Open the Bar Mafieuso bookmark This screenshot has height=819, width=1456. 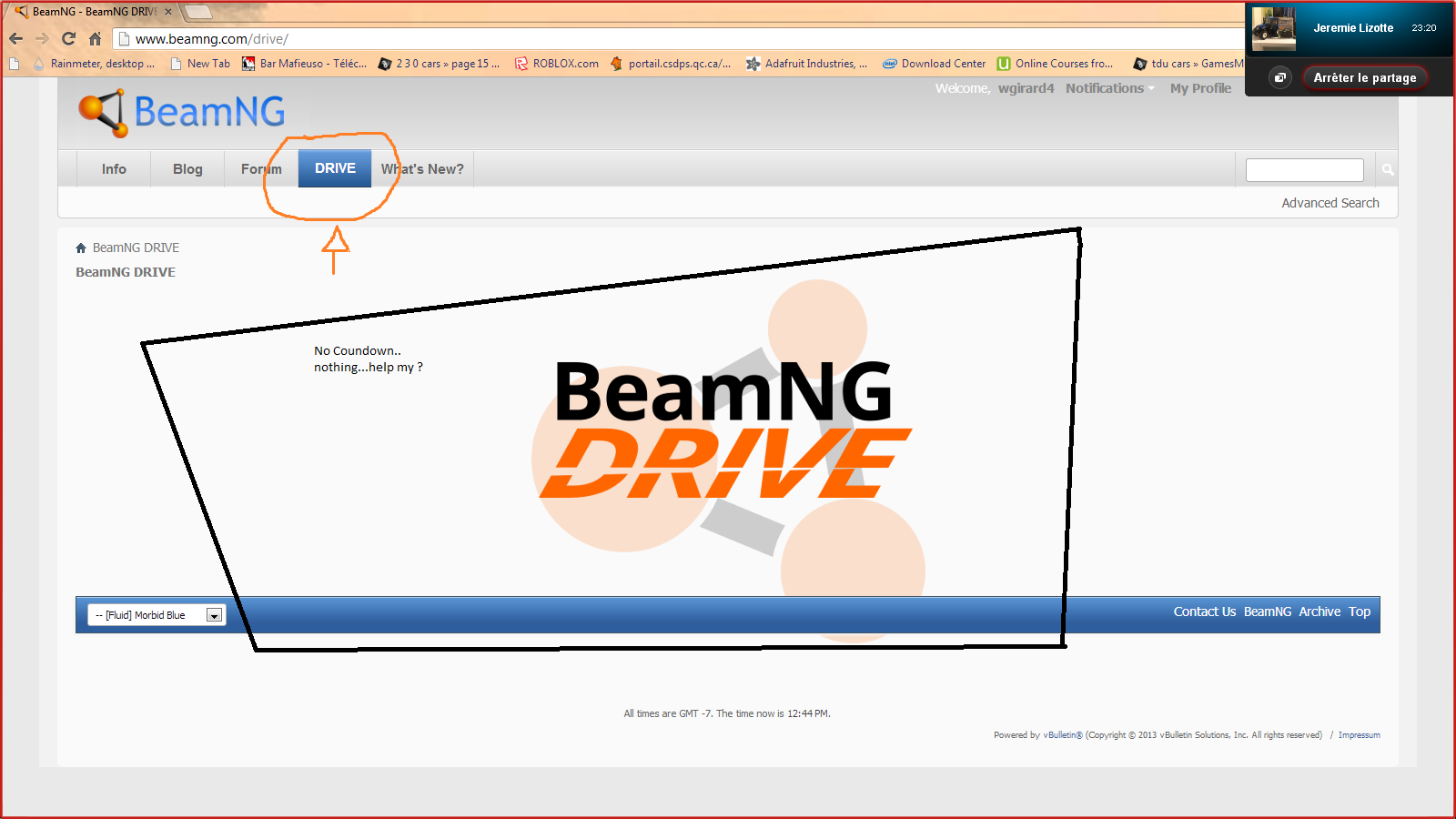click(304, 64)
